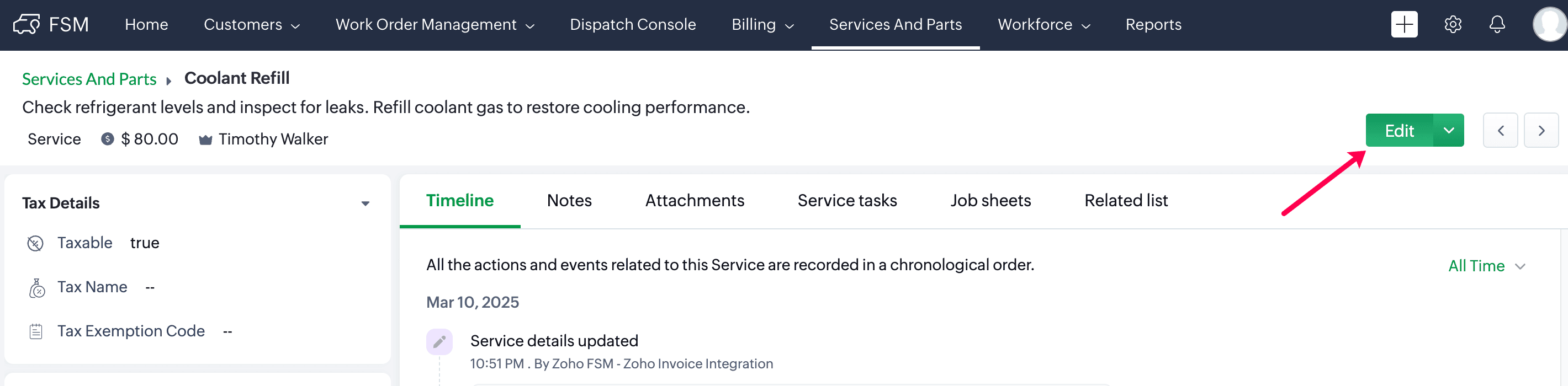Open the settings gear icon
Viewport: 1568px width, 386px height.
[1453, 24]
